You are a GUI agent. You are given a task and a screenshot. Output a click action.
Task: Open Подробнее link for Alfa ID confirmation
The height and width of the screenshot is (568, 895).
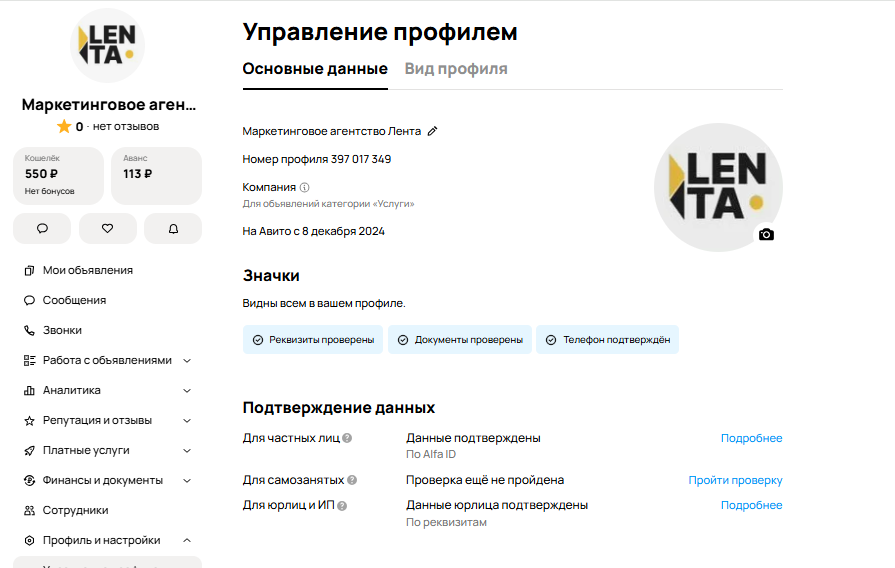(751, 438)
